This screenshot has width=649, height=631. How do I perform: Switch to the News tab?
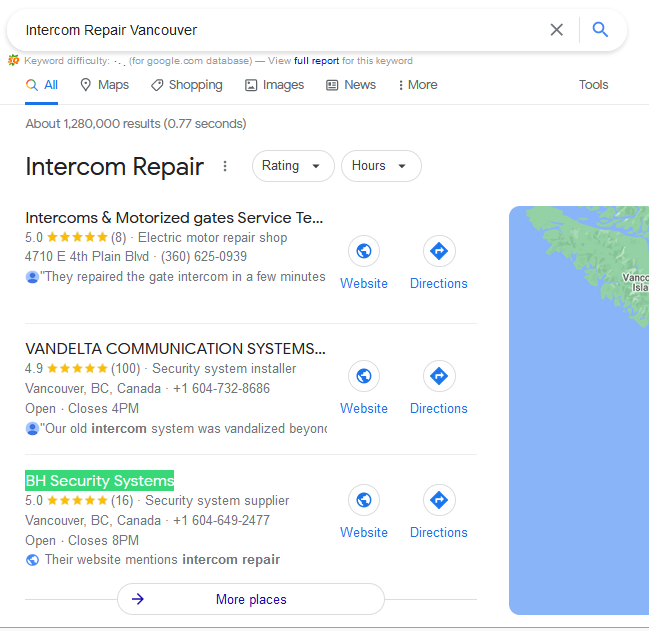tap(351, 85)
